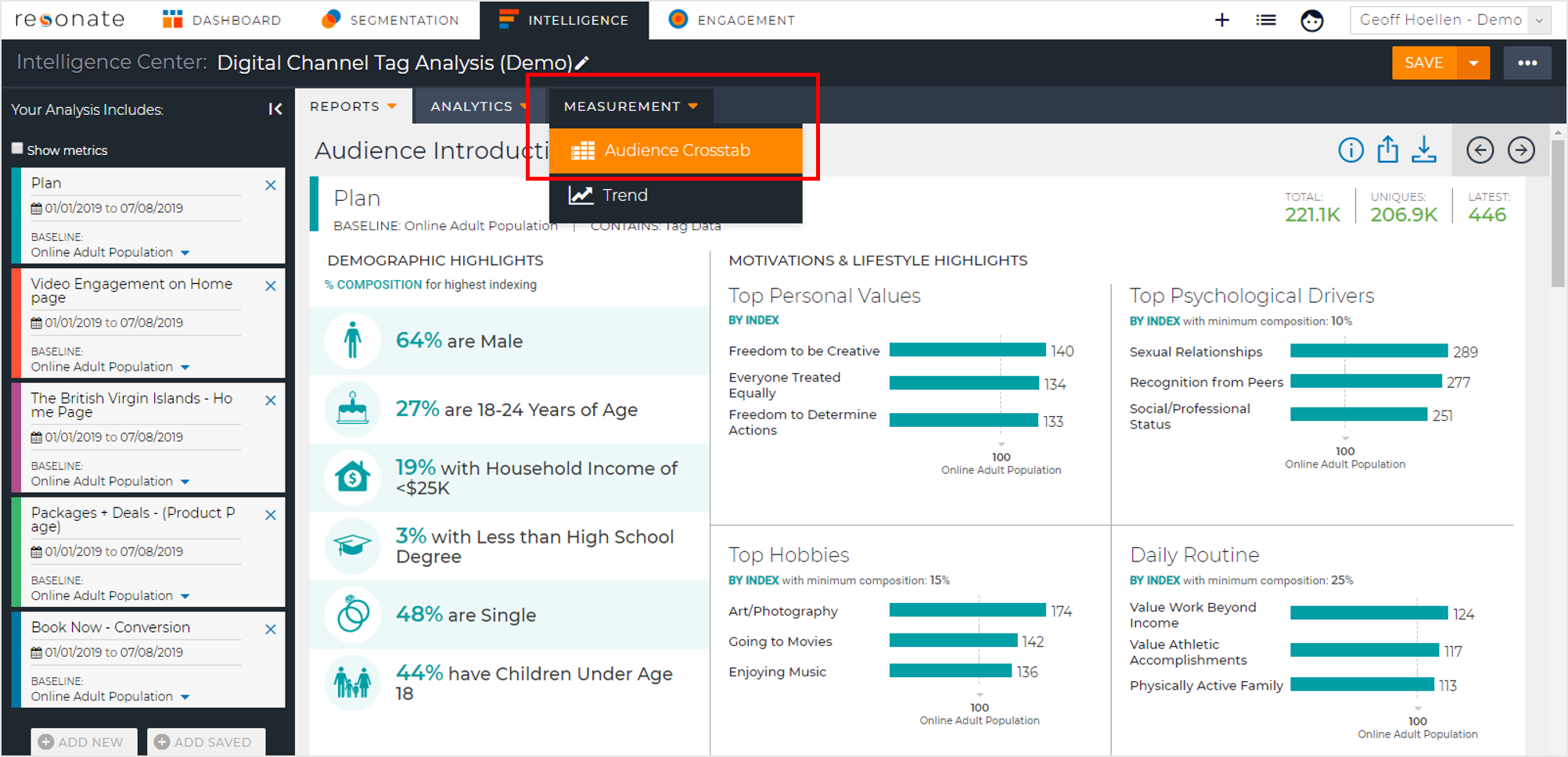The image size is (1568, 757).
Task: Click Plan date range 01/01/2019 to 07/08/2019
Action: click(113, 208)
